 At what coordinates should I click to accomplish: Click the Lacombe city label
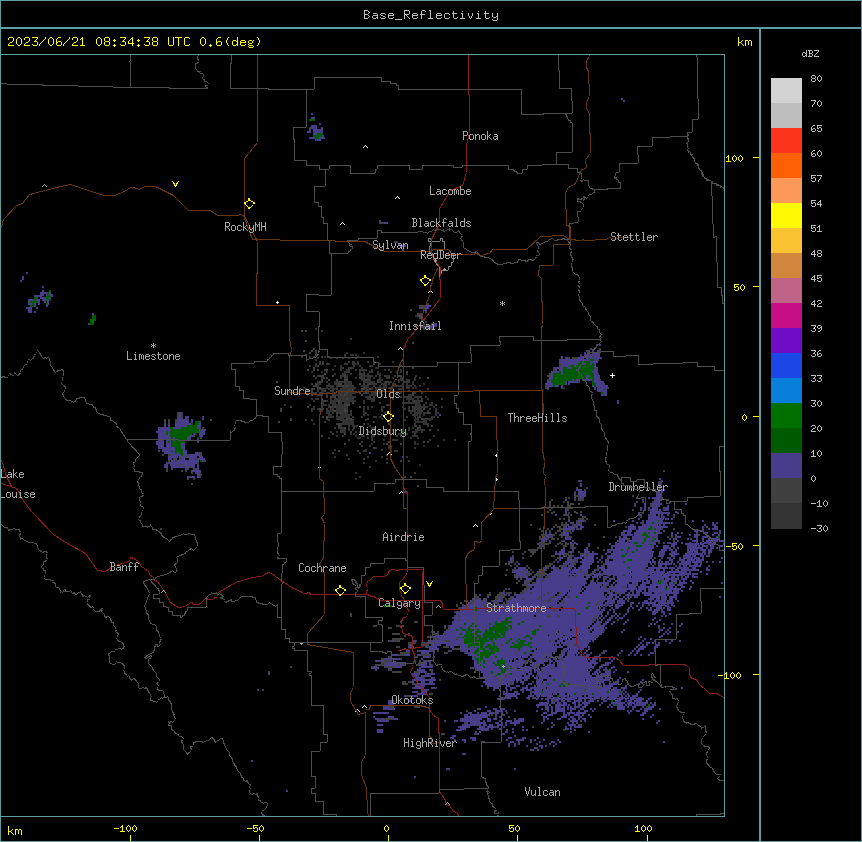pyautogui.click(x=450, y=191)
